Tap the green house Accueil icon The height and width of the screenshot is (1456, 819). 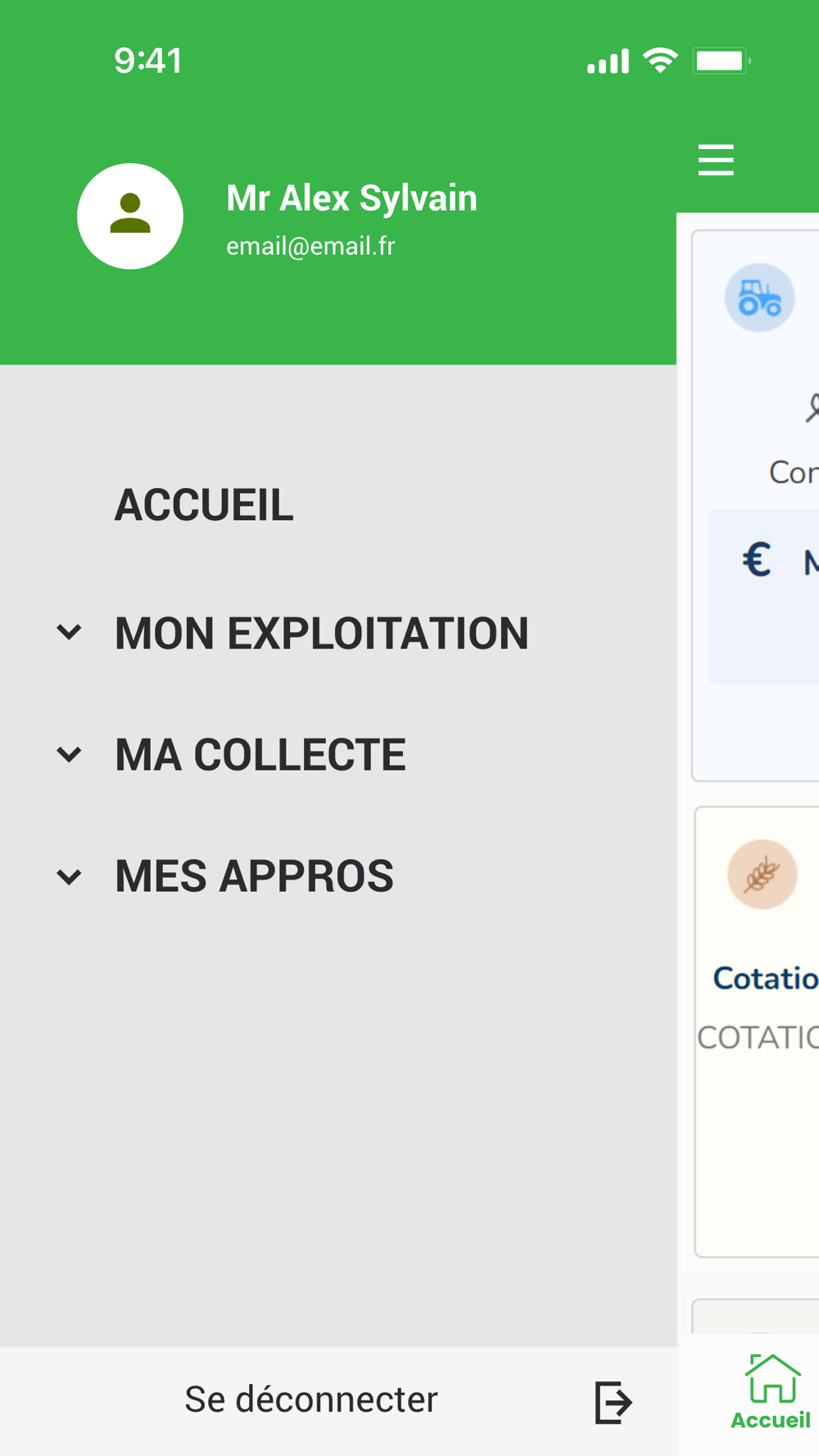tap(771, 1379)
